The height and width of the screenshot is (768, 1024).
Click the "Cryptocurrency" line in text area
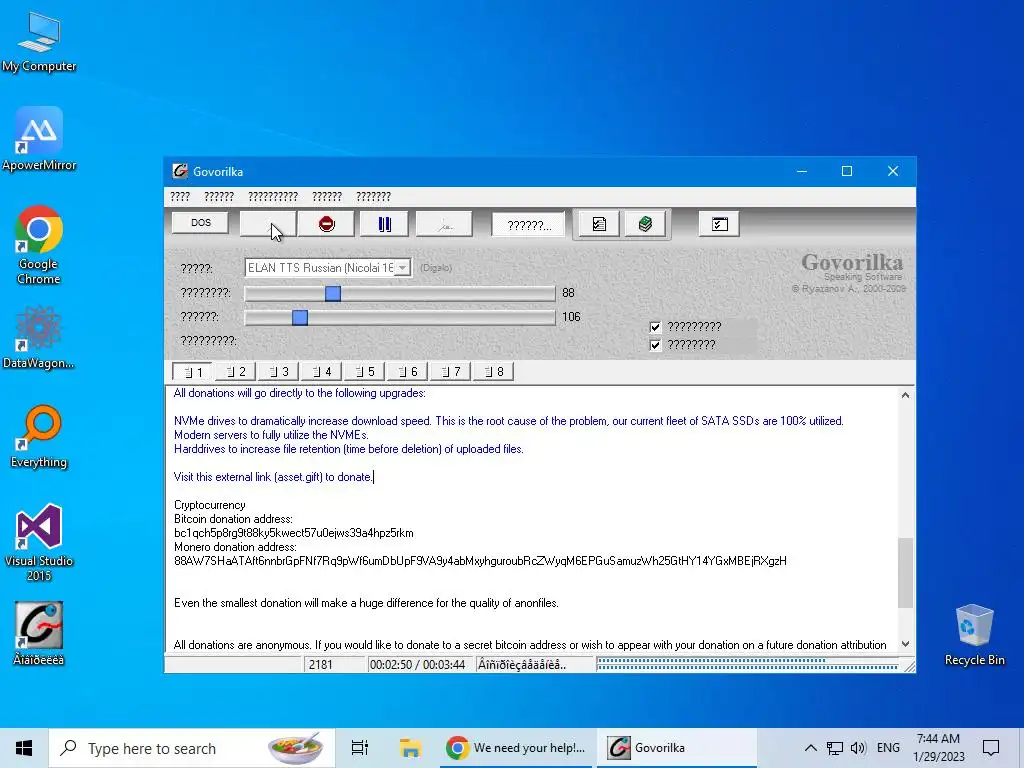pos(210,505)
